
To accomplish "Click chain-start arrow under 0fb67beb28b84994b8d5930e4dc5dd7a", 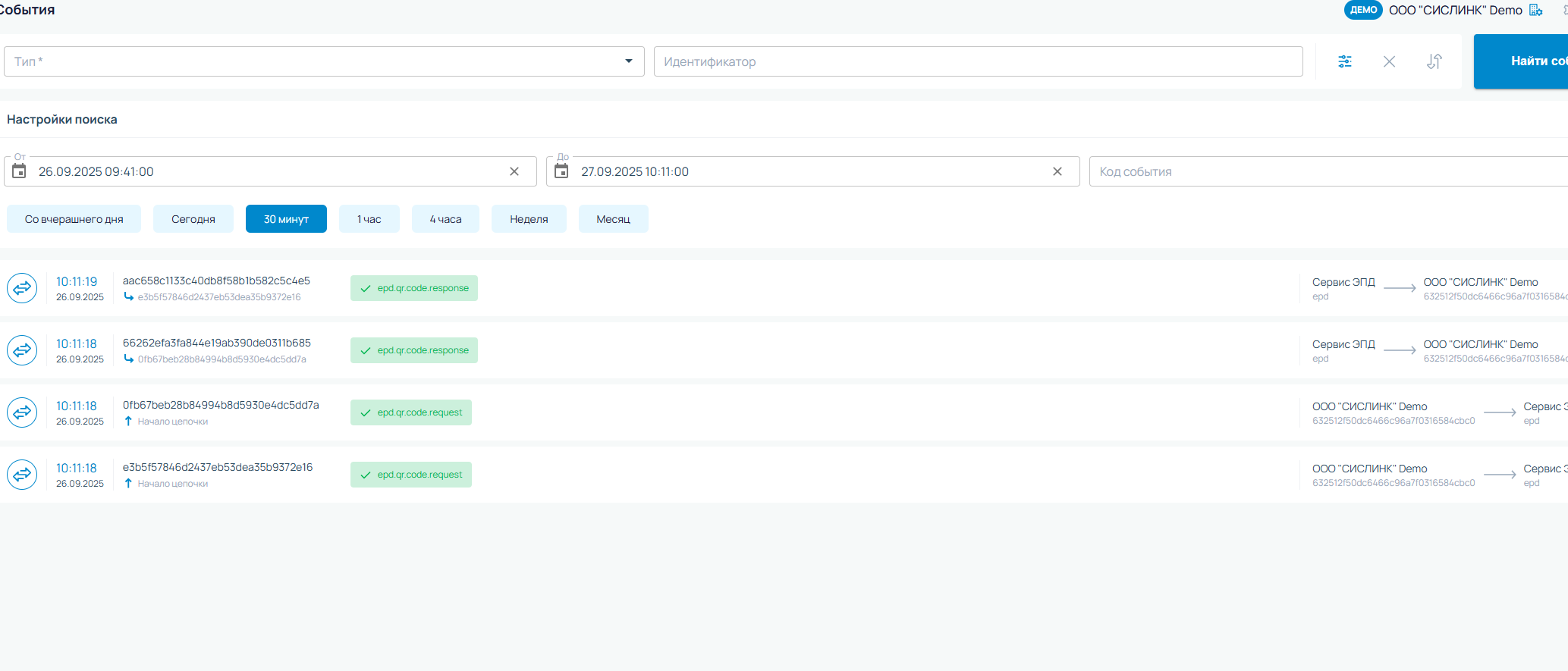I will (x=128, y=421).
